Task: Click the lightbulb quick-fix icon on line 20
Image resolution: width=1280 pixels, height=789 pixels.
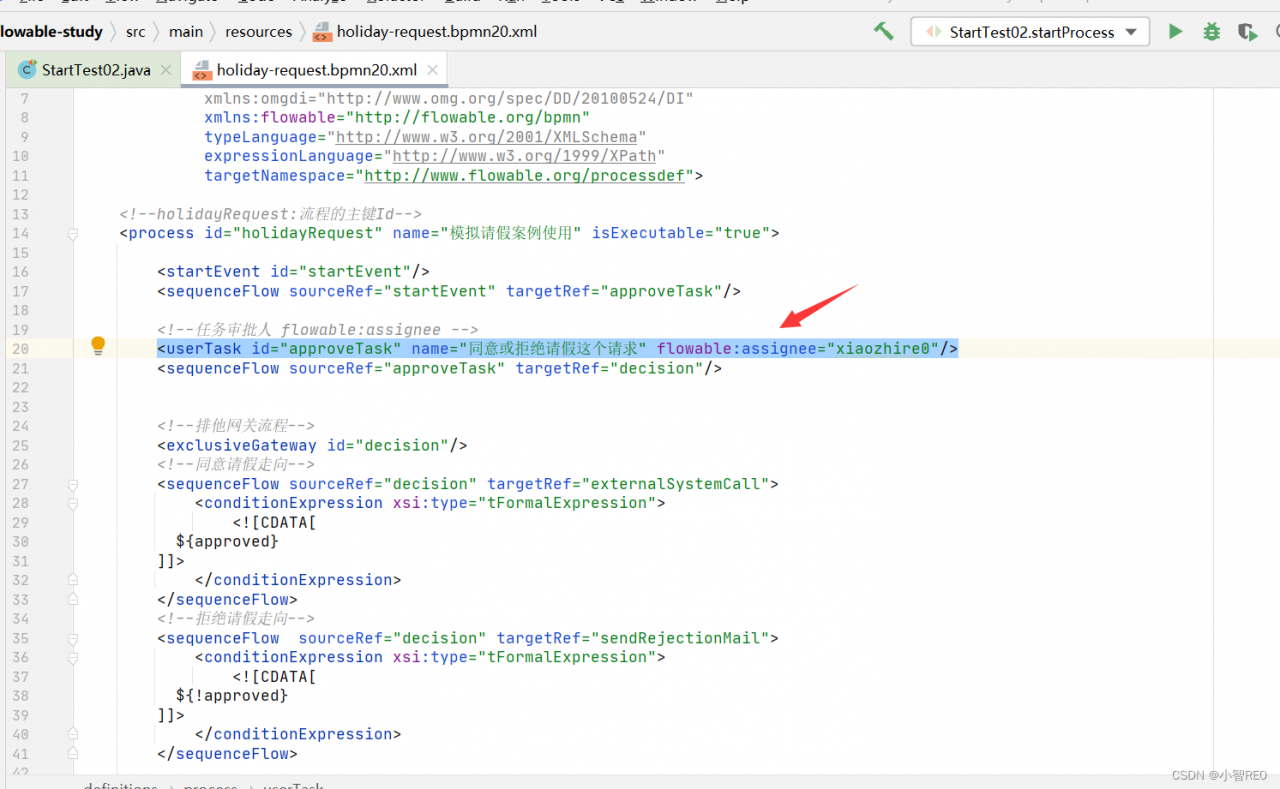Action: coord(98,346)
